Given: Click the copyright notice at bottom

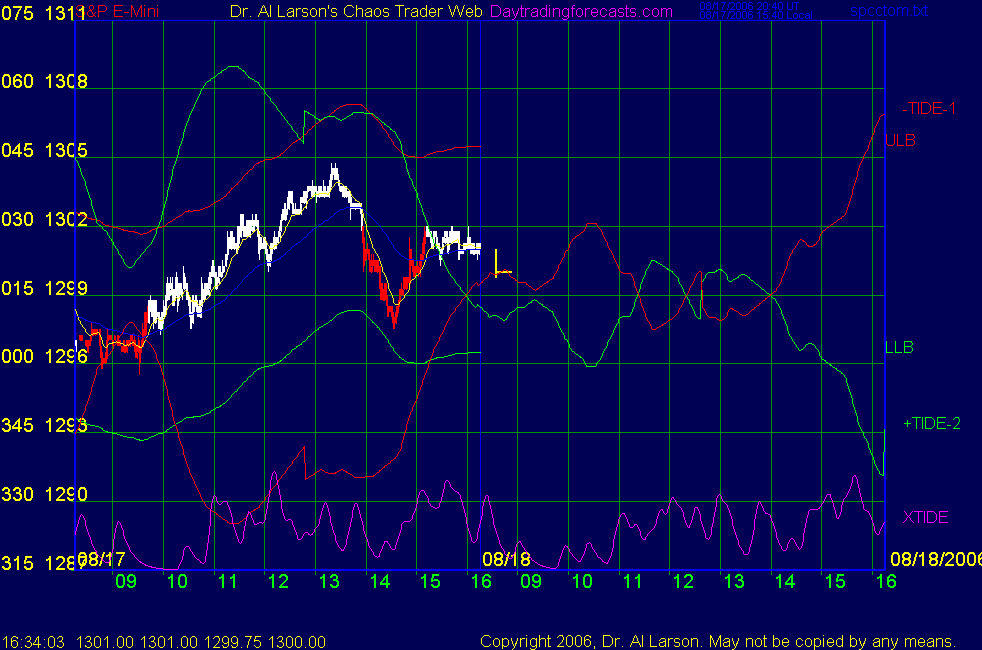Looking at the screenshot, I should coord(718,641).
